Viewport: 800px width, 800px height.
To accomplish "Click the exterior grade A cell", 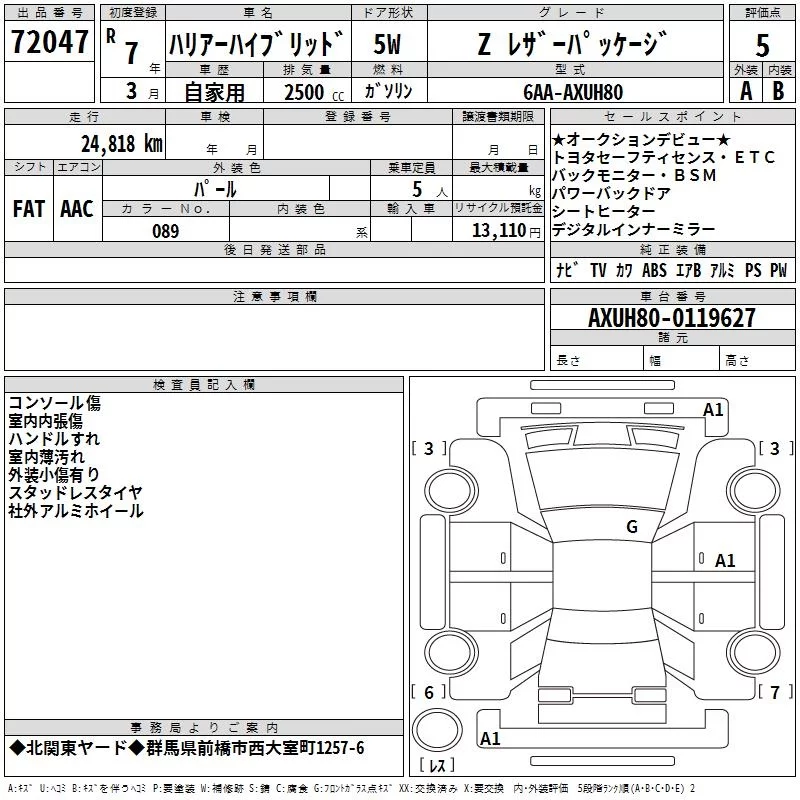I will [x=746, y=91].
